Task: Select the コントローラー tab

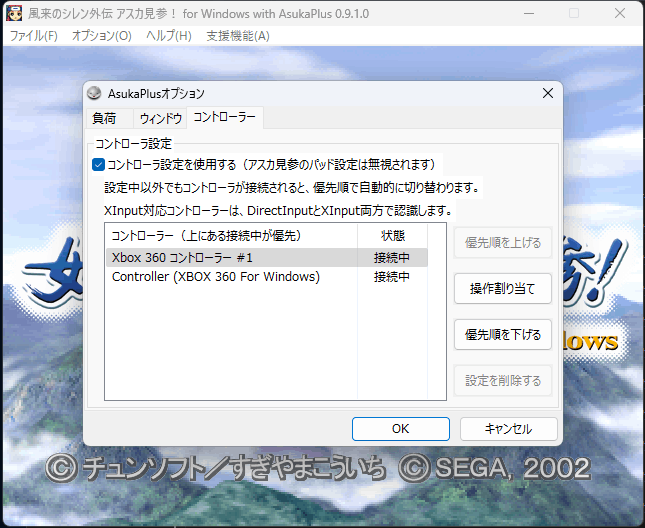Action: (225, 117)
